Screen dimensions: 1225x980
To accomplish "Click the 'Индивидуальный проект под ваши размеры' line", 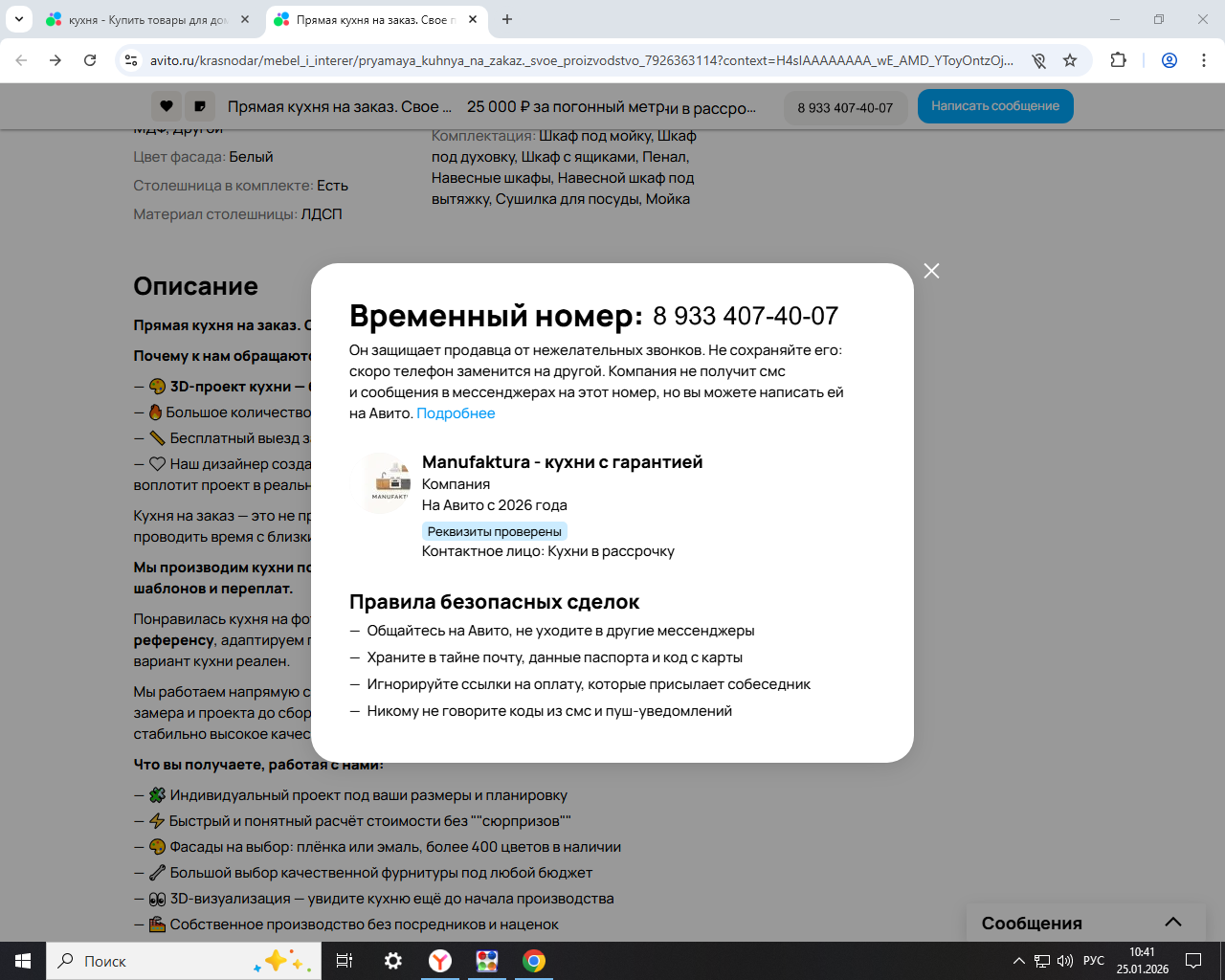I will click(368, 795).
